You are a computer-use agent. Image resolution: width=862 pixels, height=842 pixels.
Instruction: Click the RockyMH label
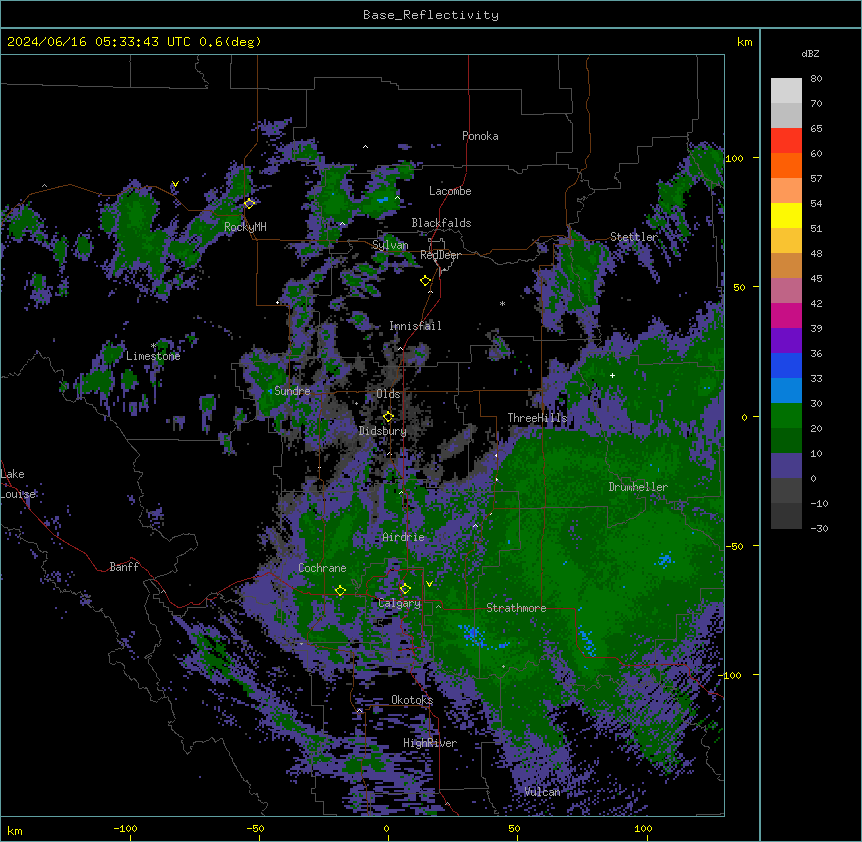coord(245,227)
